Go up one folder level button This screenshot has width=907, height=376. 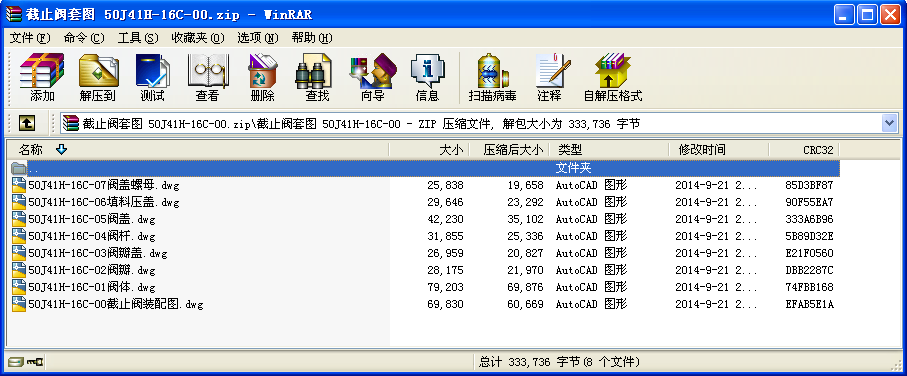(x=27, y=123)
